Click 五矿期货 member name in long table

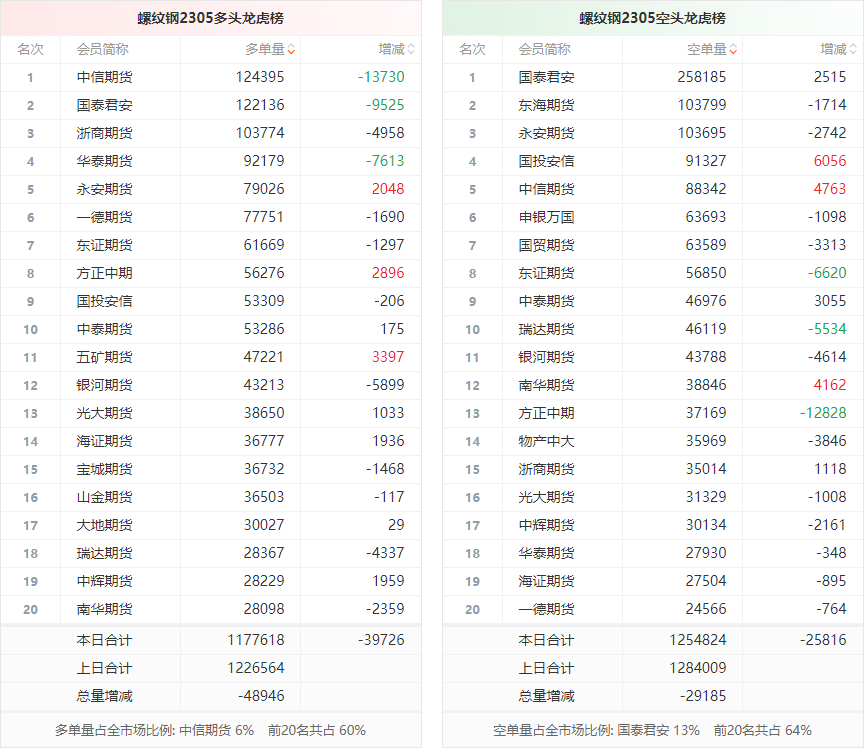[104, 357]
